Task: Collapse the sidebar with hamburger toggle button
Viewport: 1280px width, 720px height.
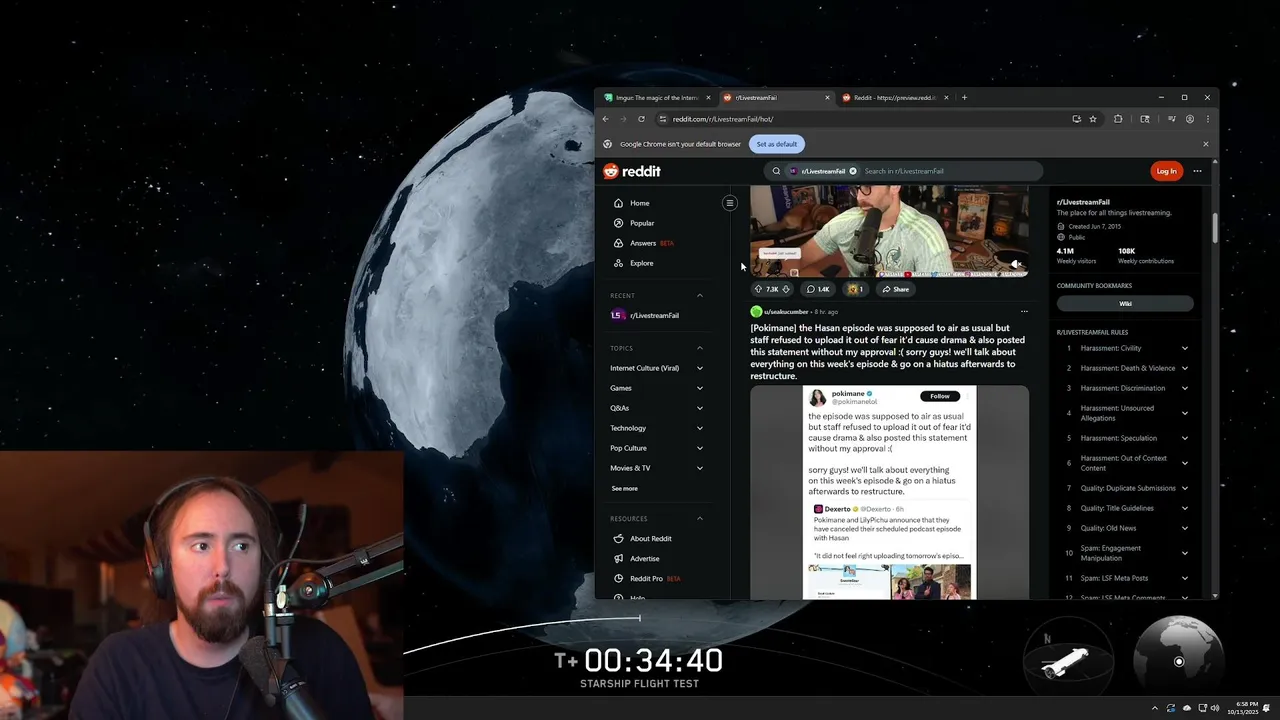Action: (730, 203)
